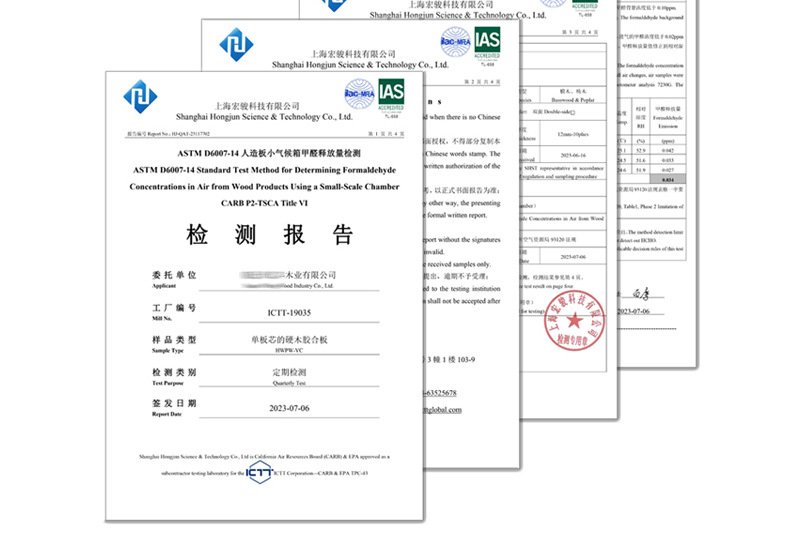The height and width of the screenshot is (546, 800).
Task: Click the handwritten signature on the rightmost page
Action: tap(641, 293)
